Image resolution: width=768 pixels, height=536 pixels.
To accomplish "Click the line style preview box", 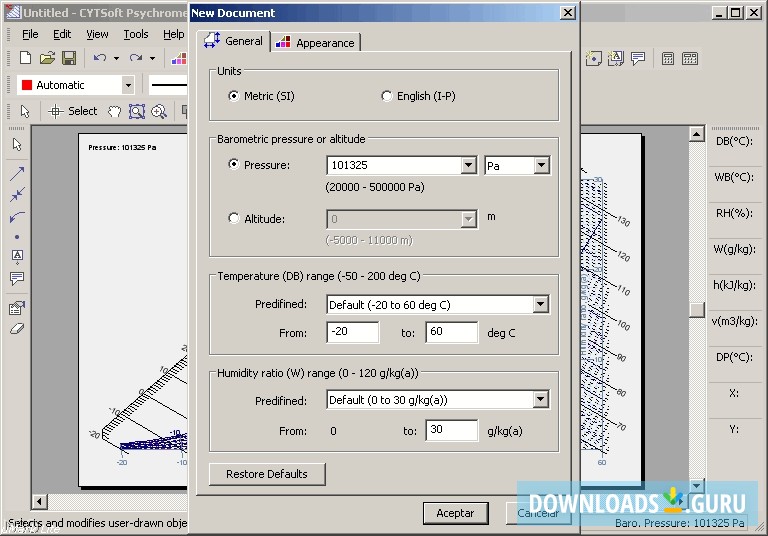I will (168, 85).
